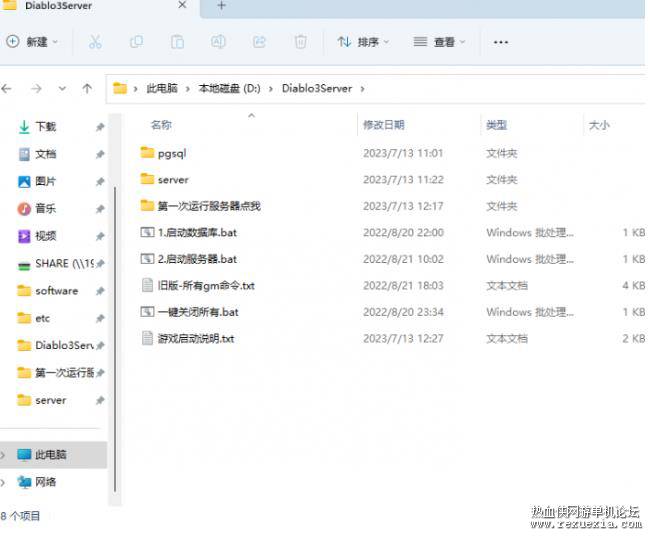Sort by 大小 column header

click(599, 125)
